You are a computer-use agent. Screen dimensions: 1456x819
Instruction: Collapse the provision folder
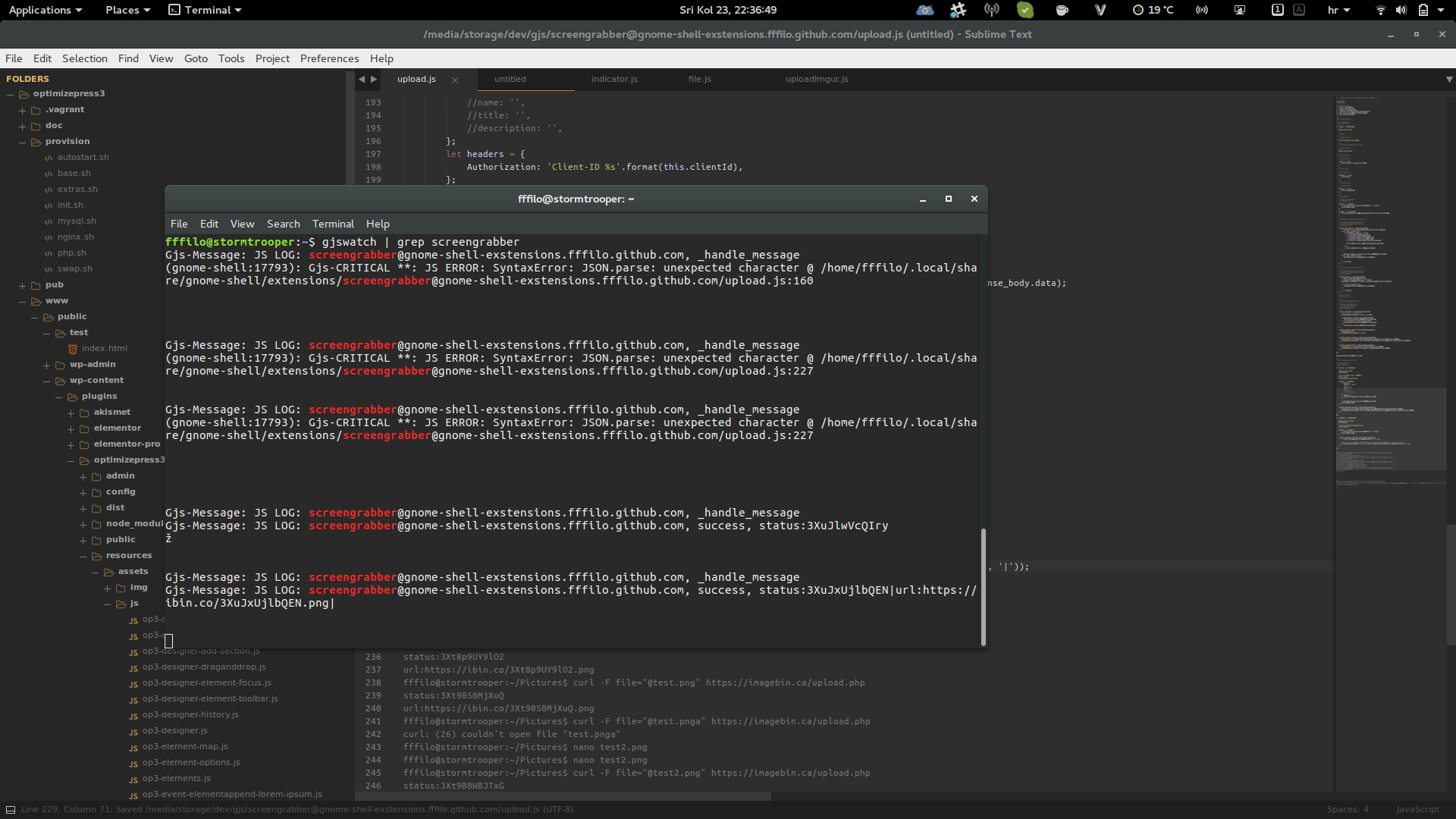pyautogui.click(x=23, y=142)
